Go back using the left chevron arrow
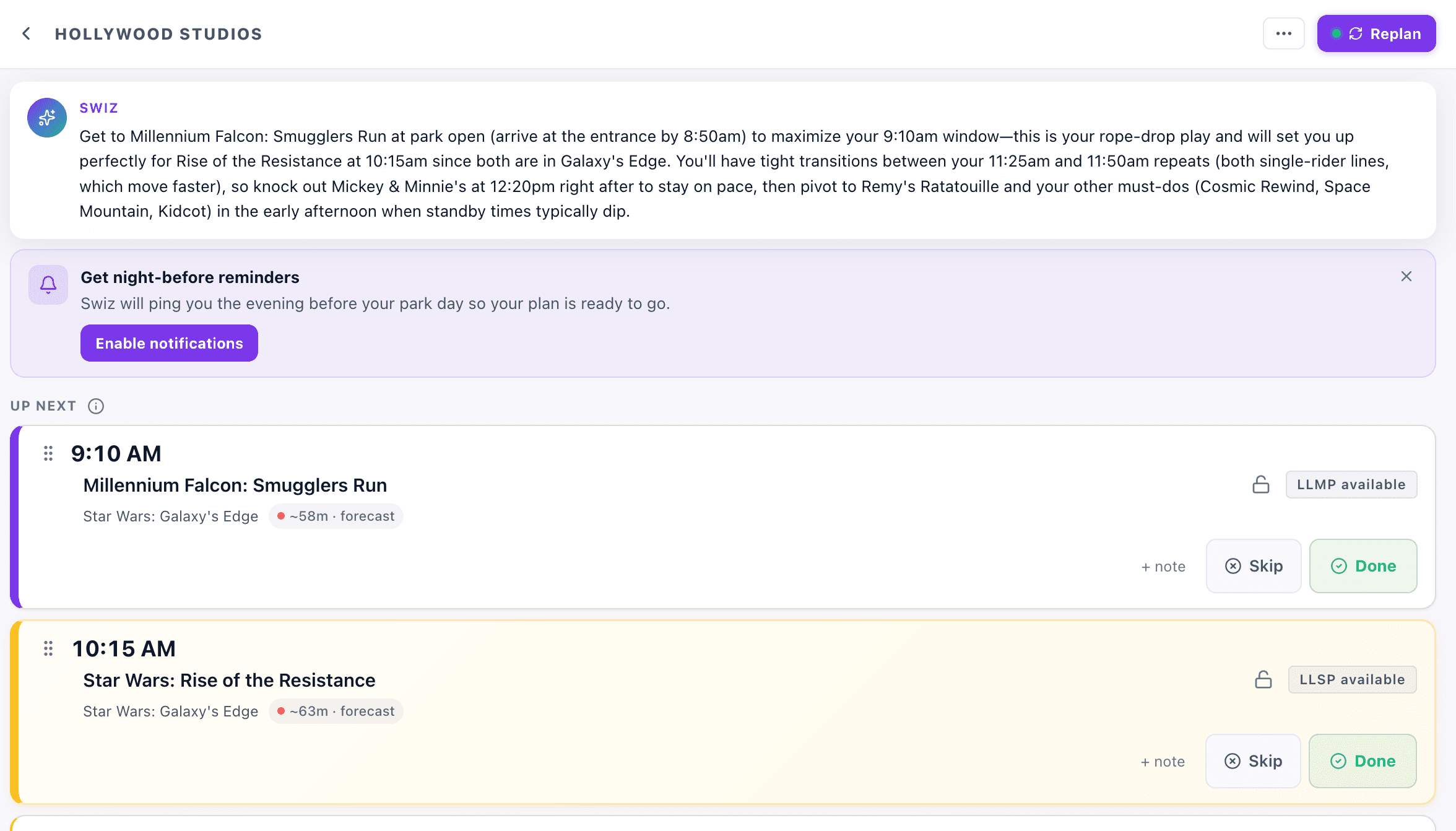Screen dimensions: 1456x831 (26, 33)
